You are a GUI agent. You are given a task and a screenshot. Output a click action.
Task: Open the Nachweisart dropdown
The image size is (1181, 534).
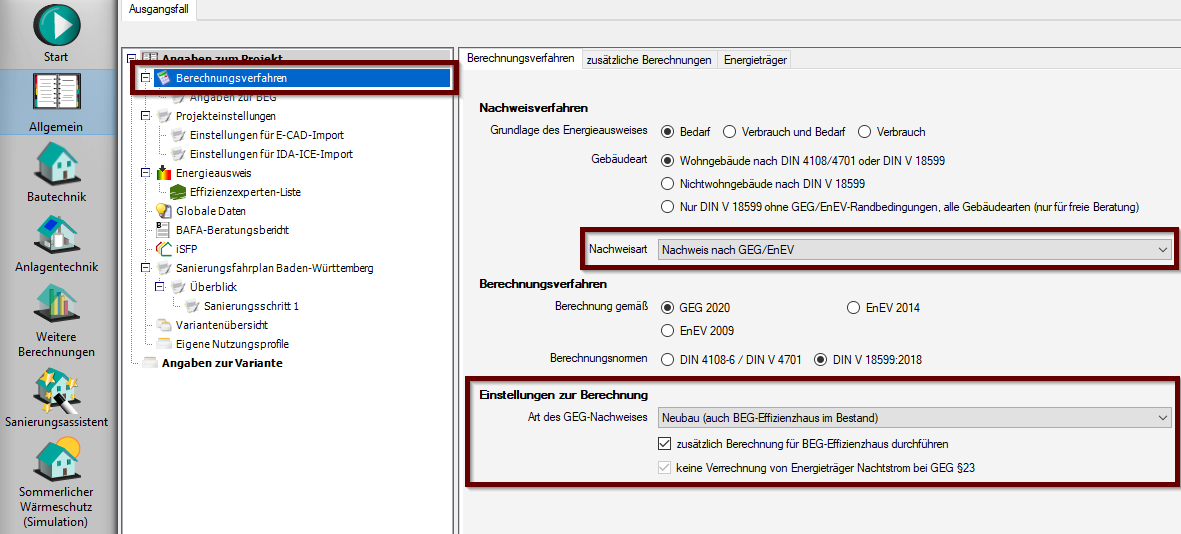click(x=915, y=249)
